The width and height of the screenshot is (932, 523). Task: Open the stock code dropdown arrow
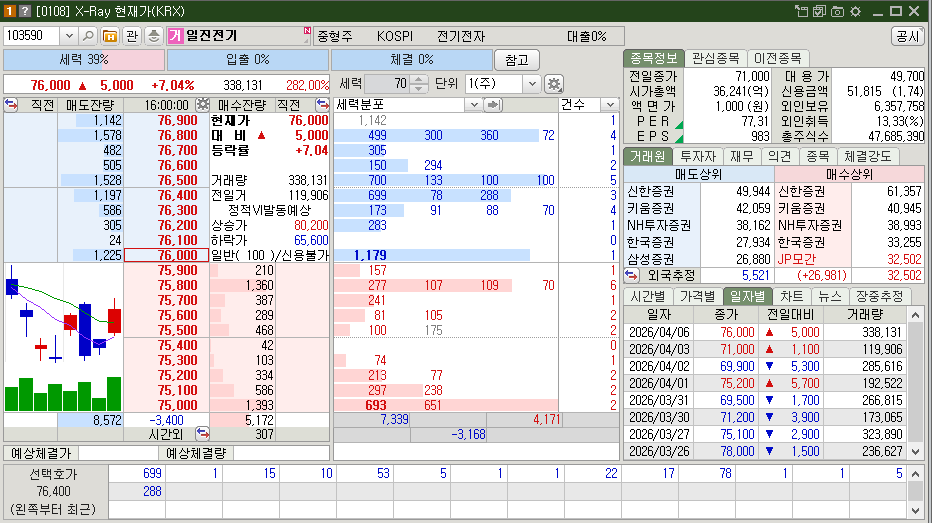click(x=69, y=36)
